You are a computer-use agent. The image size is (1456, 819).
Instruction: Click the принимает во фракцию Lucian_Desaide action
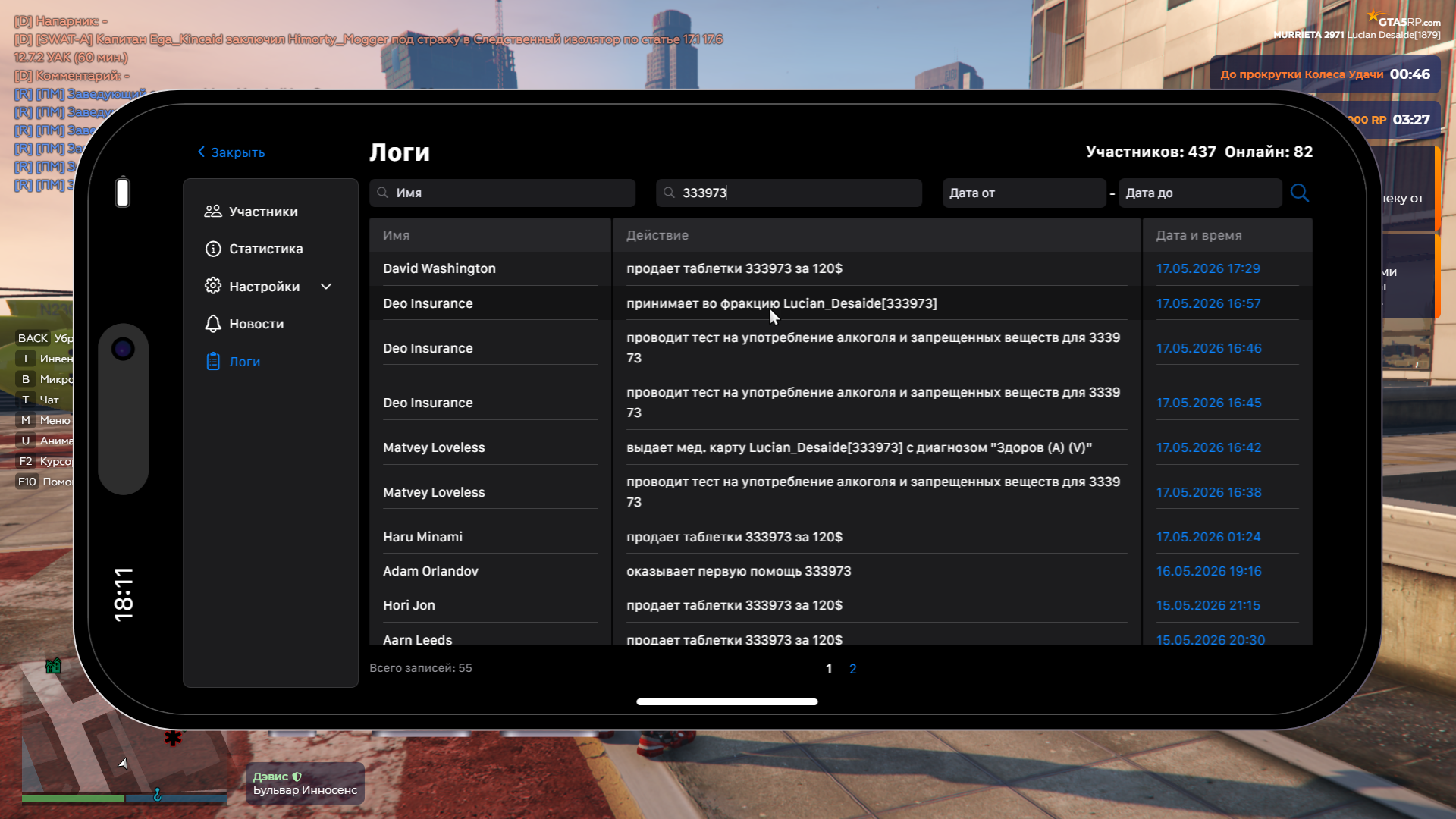pyautogui.click(x=782, y=303)
